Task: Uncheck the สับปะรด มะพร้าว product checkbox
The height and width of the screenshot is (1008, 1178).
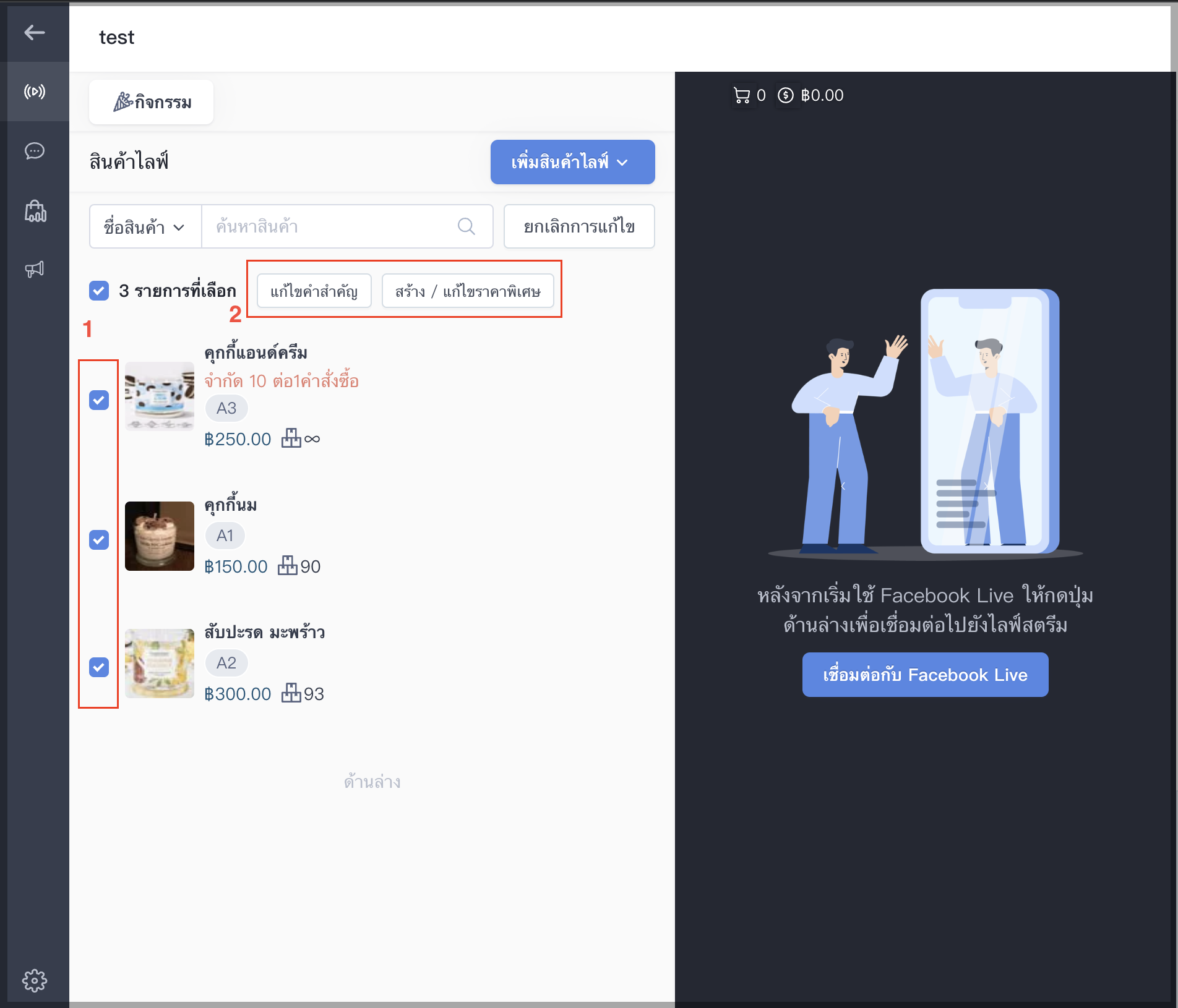Action: coord(99,667)
